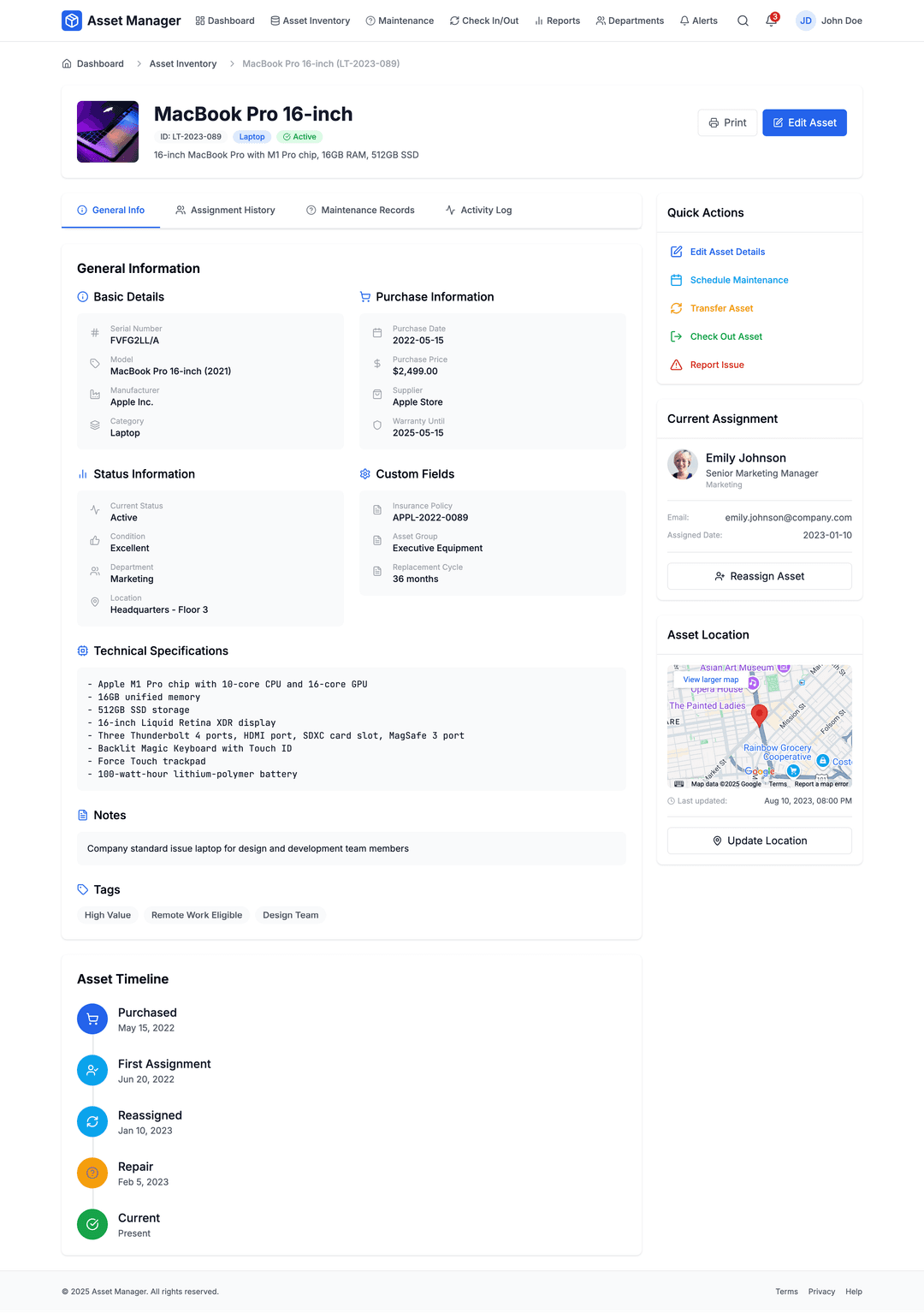
Task: Toggle the High Value tag
Action: [x=107, y=914]
